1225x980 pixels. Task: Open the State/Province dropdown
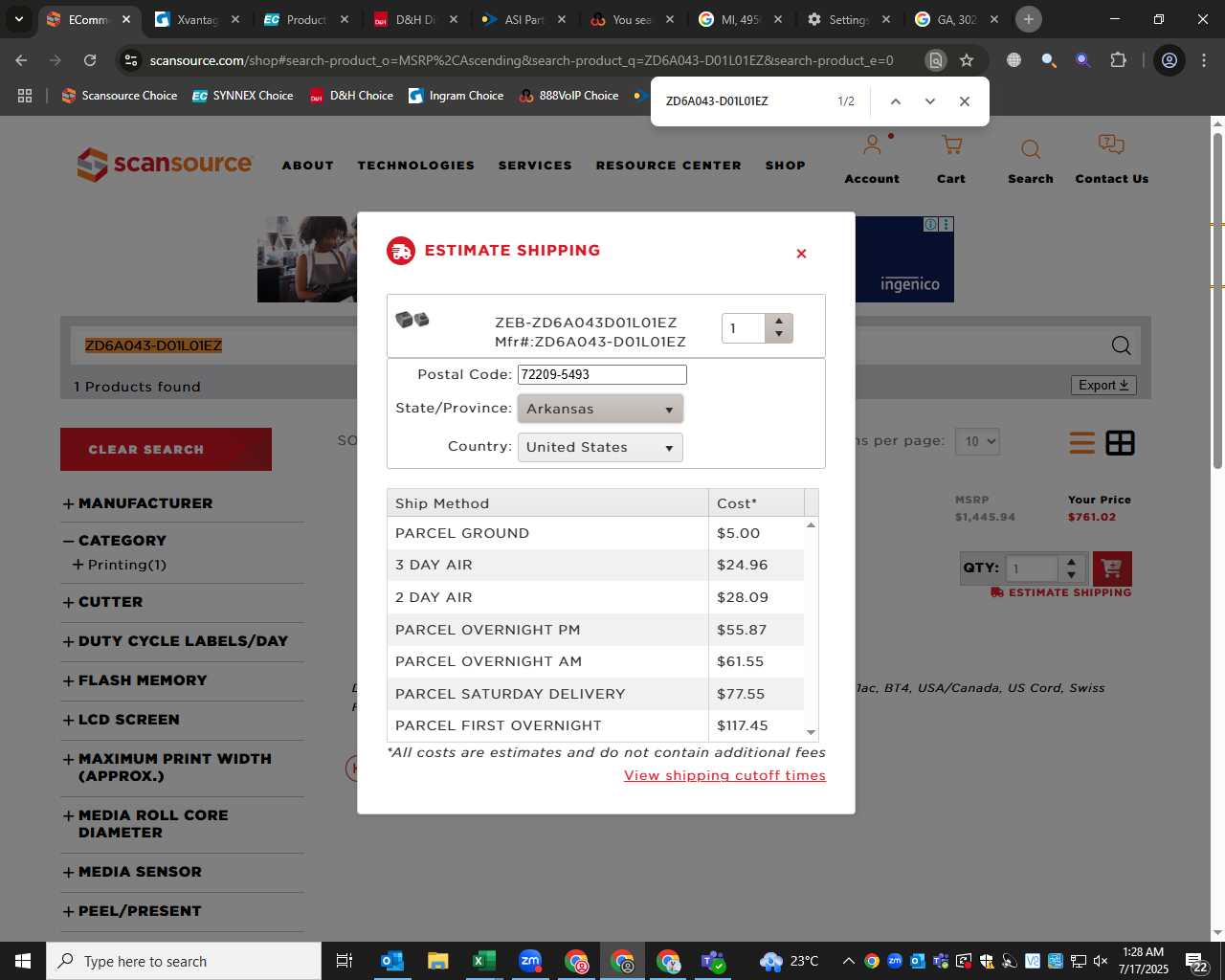pyautogui.click(x=600, y=409)
